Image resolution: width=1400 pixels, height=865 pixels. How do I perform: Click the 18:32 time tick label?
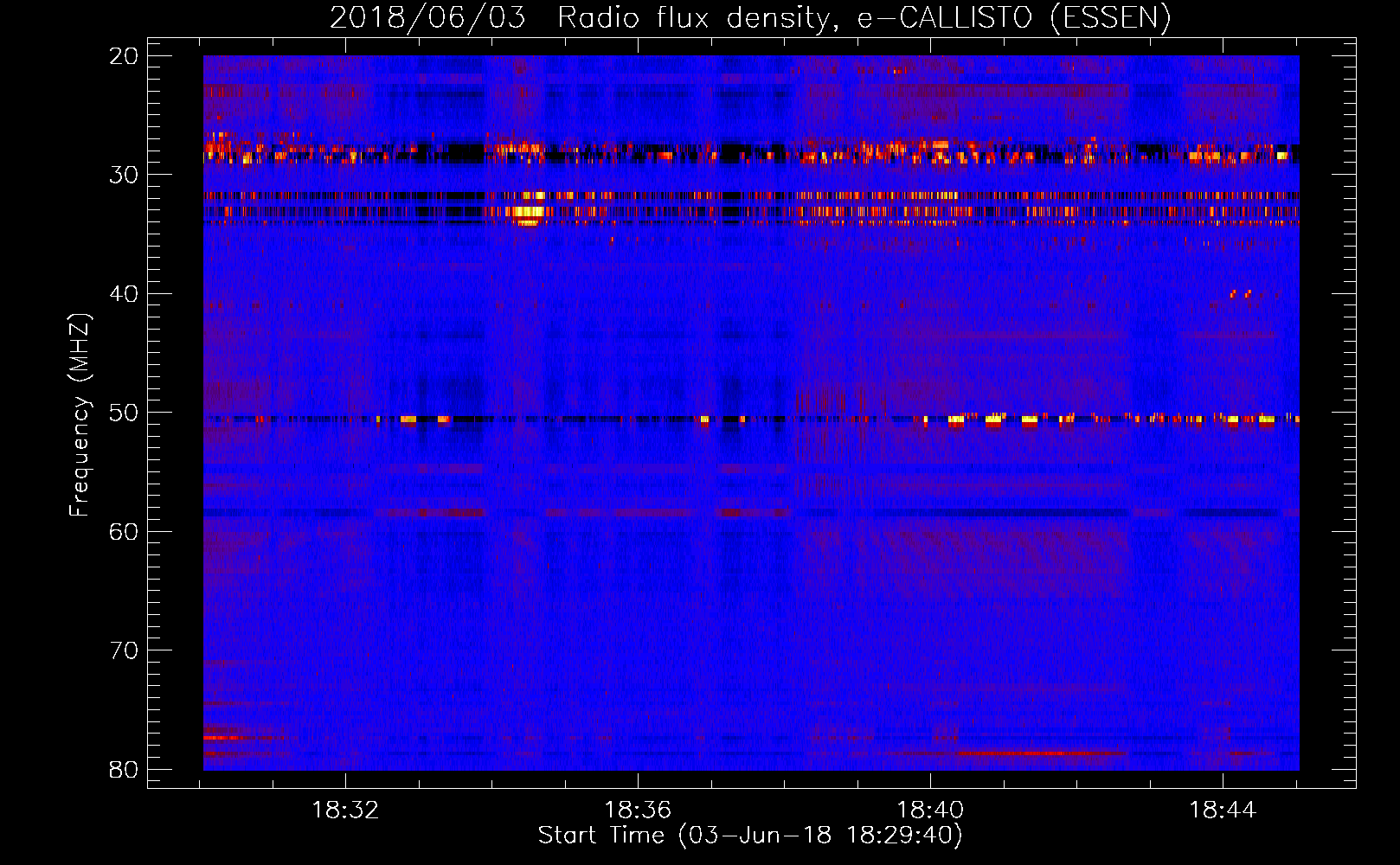[345, 810]
